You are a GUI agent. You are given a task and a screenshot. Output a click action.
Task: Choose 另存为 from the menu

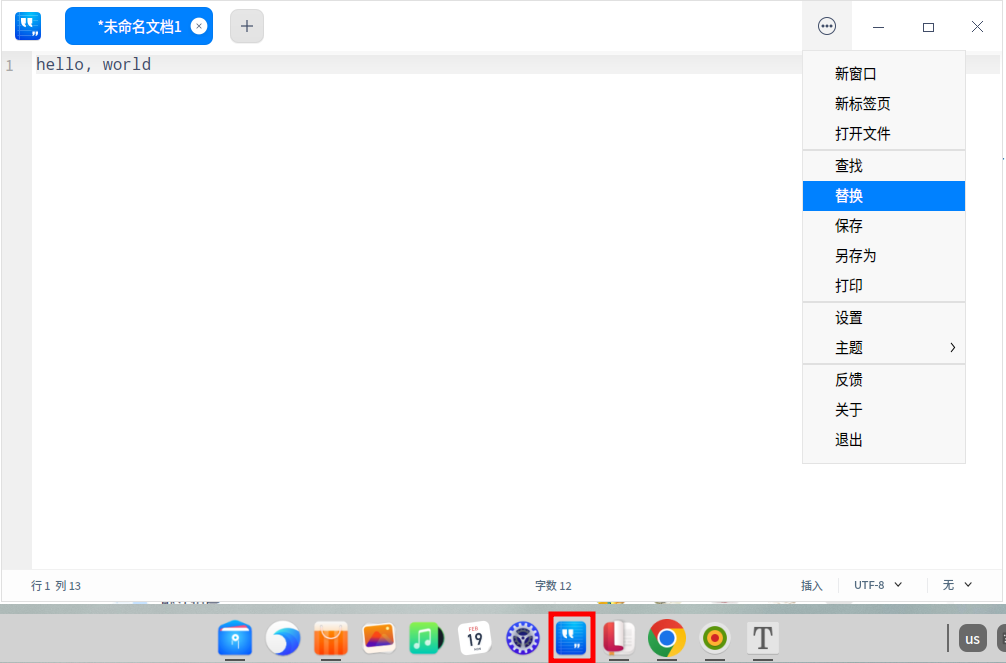click(883, 256)
